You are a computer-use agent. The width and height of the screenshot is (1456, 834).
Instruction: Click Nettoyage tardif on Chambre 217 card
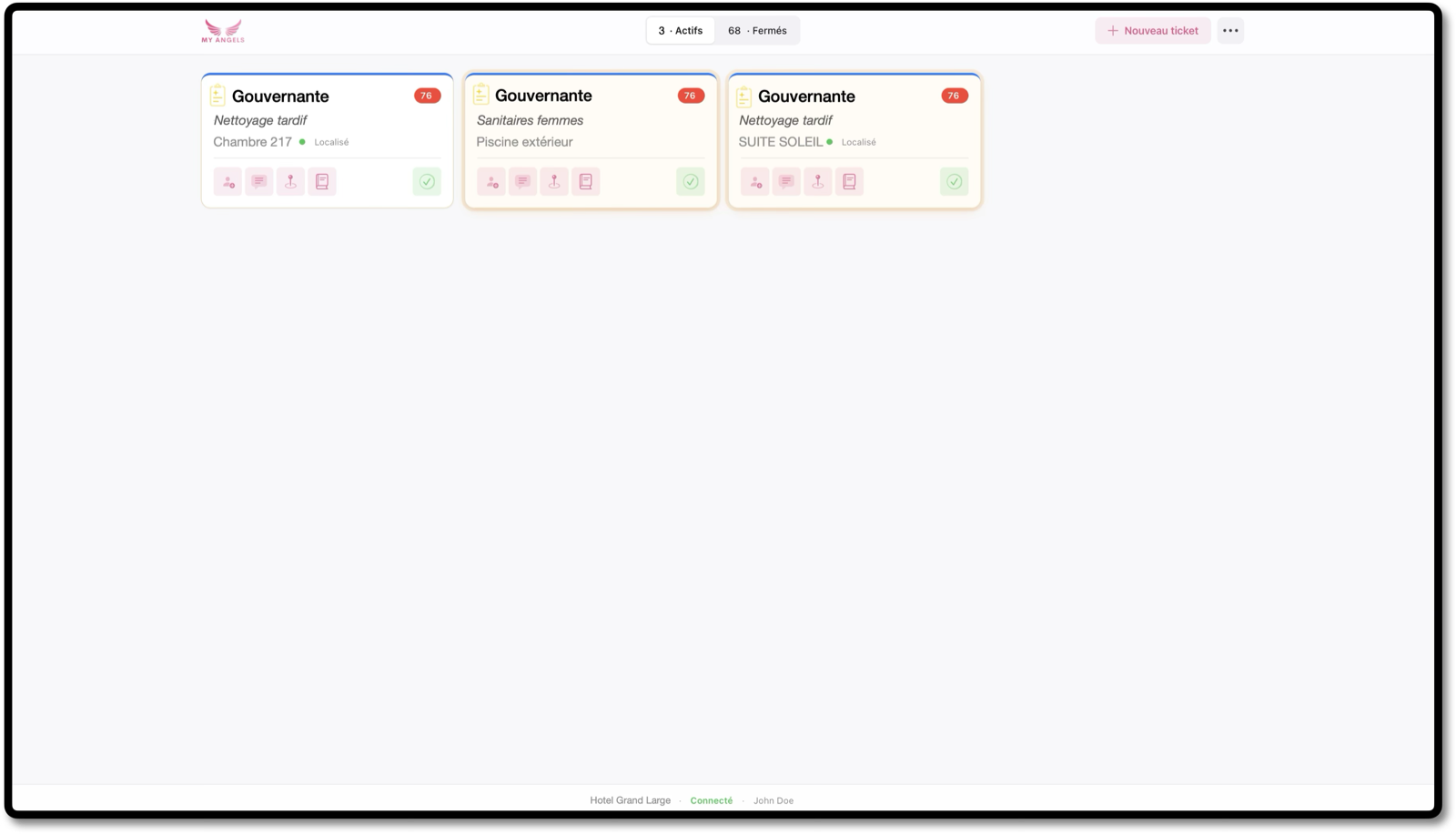click(259, 120)
